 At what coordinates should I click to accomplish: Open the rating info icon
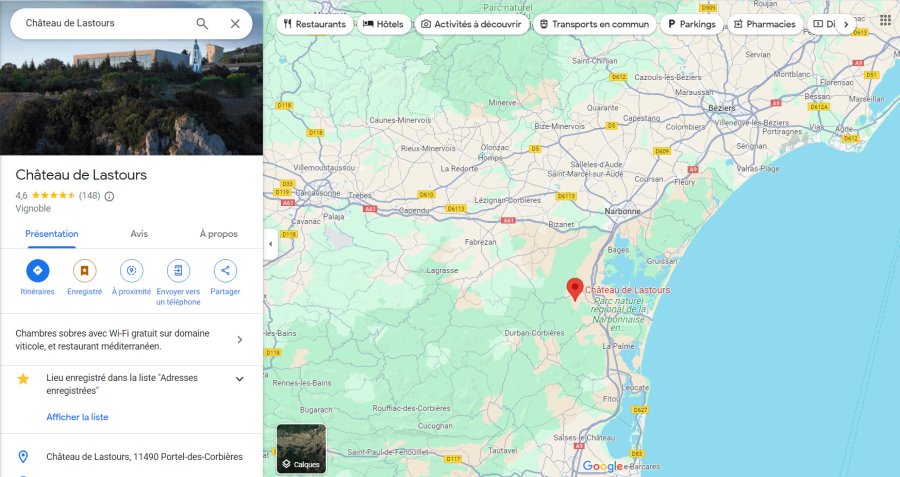pos(109,196)
